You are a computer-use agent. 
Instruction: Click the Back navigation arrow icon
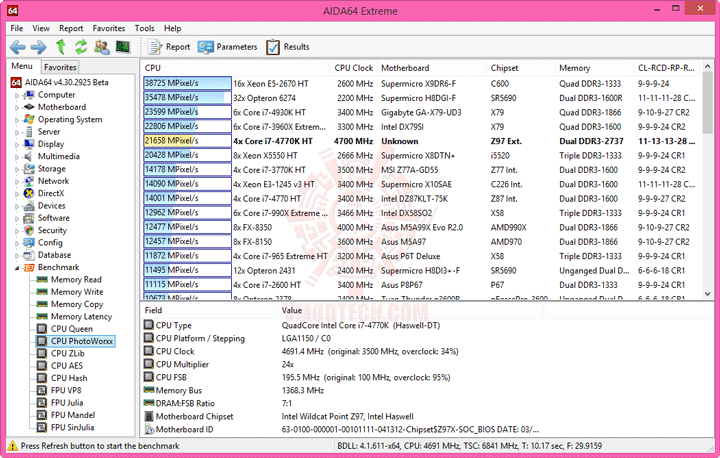tap(17, 47)
